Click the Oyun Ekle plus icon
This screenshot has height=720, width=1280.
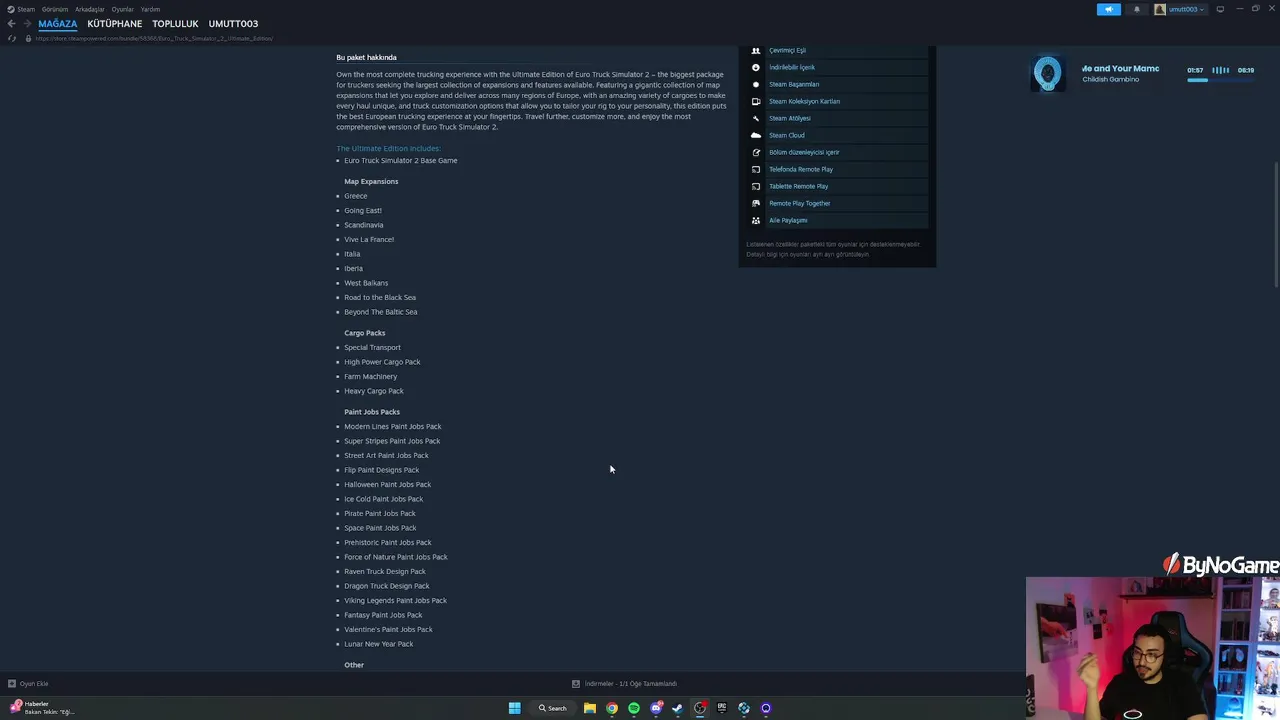(x=12, y=684)
